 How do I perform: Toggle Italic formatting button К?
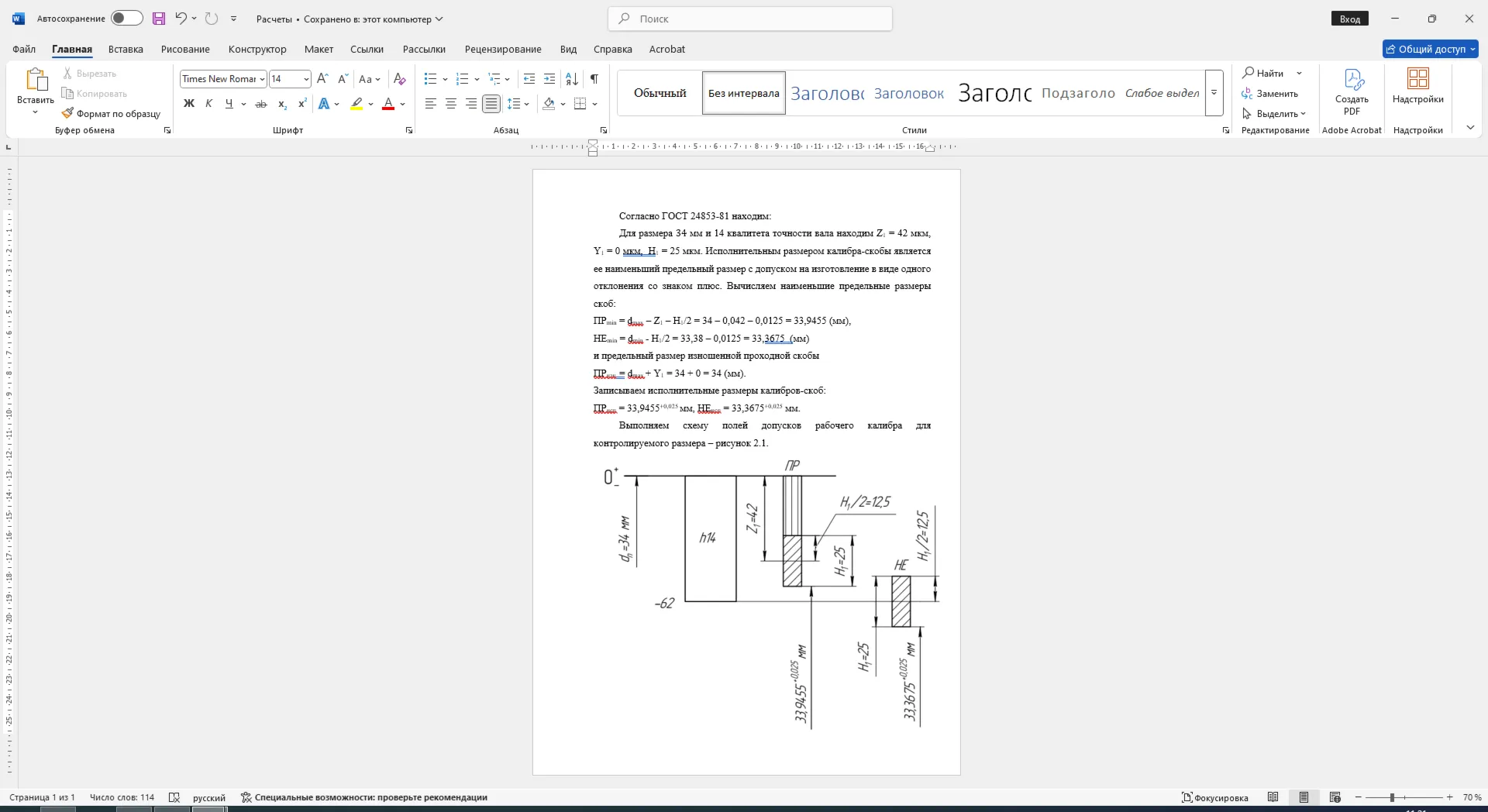[208, 104]
